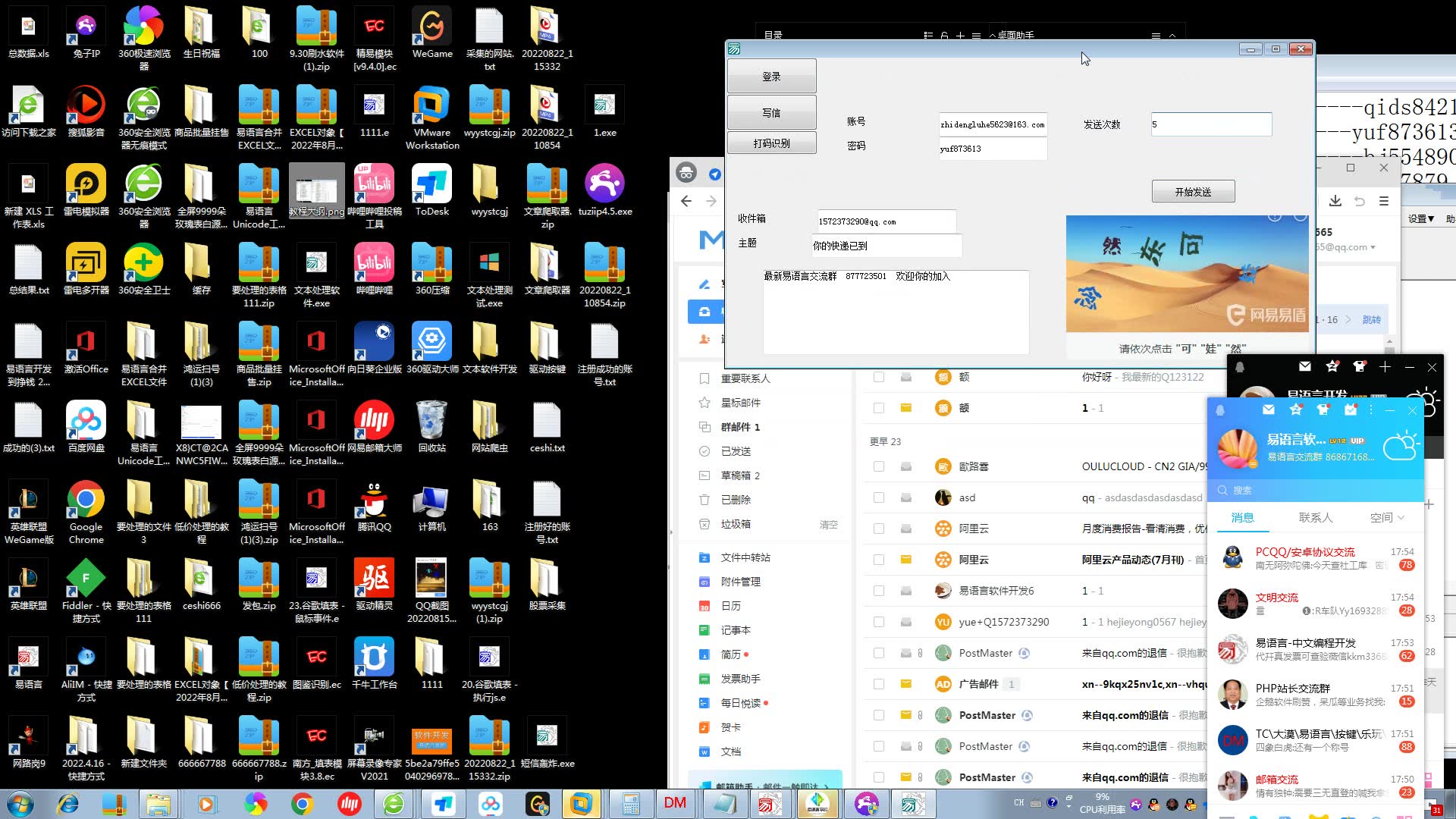This screenshot has height=819, width=1456.
Task: Click the Chrome icon on the taskbar
Action: tap(303, 804)
